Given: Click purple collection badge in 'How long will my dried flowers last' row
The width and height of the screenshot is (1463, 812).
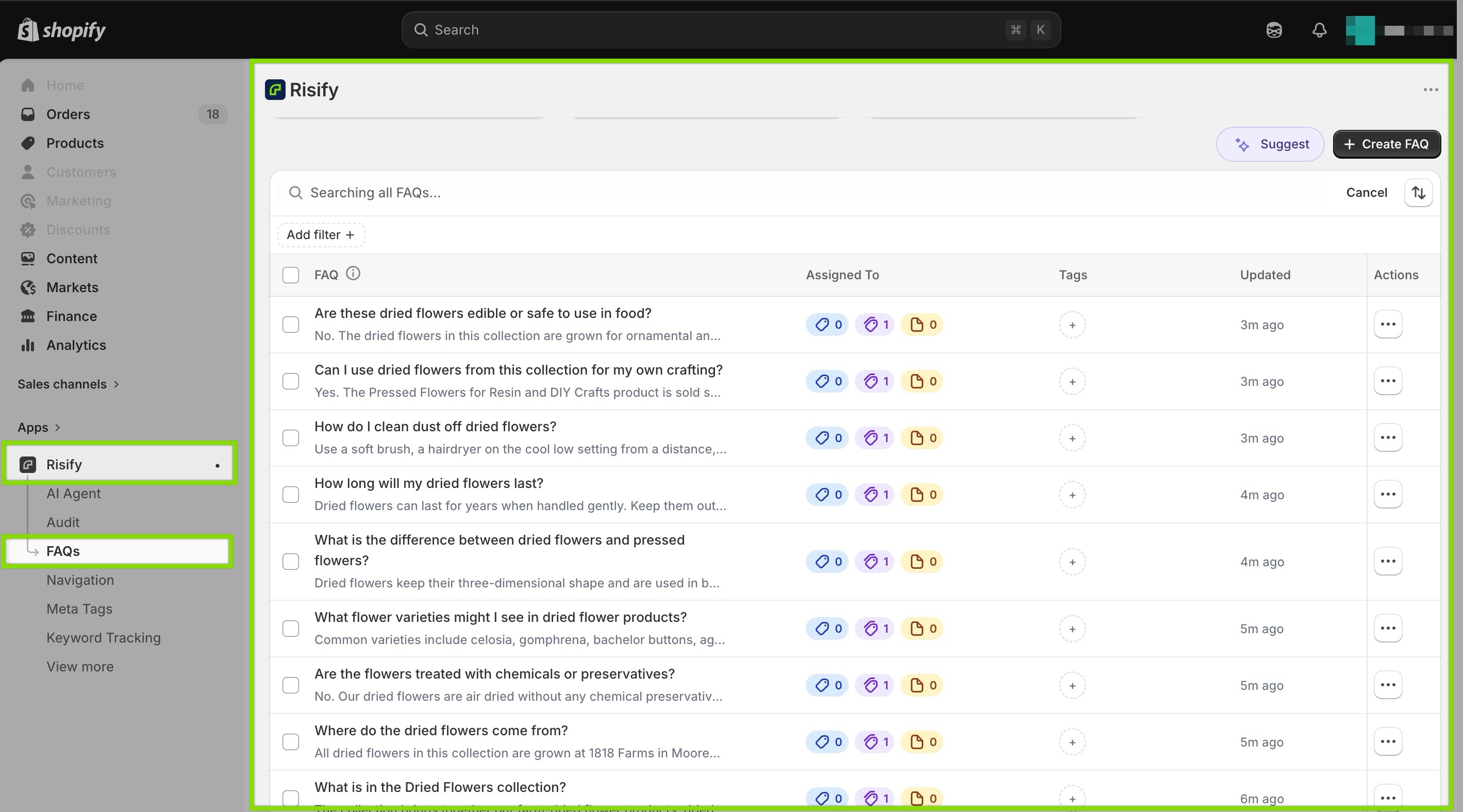Looking at the screenshot, I should click(x=875, y=495).
